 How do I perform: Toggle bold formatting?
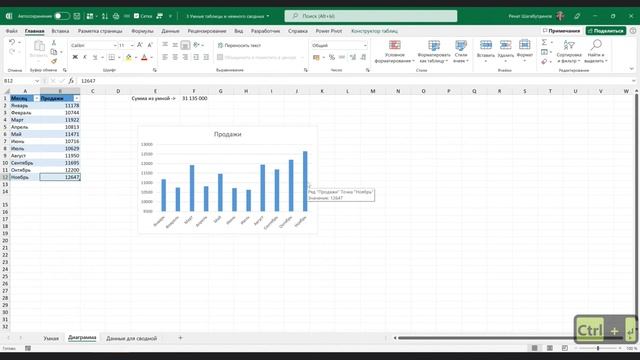click(75, 58)
